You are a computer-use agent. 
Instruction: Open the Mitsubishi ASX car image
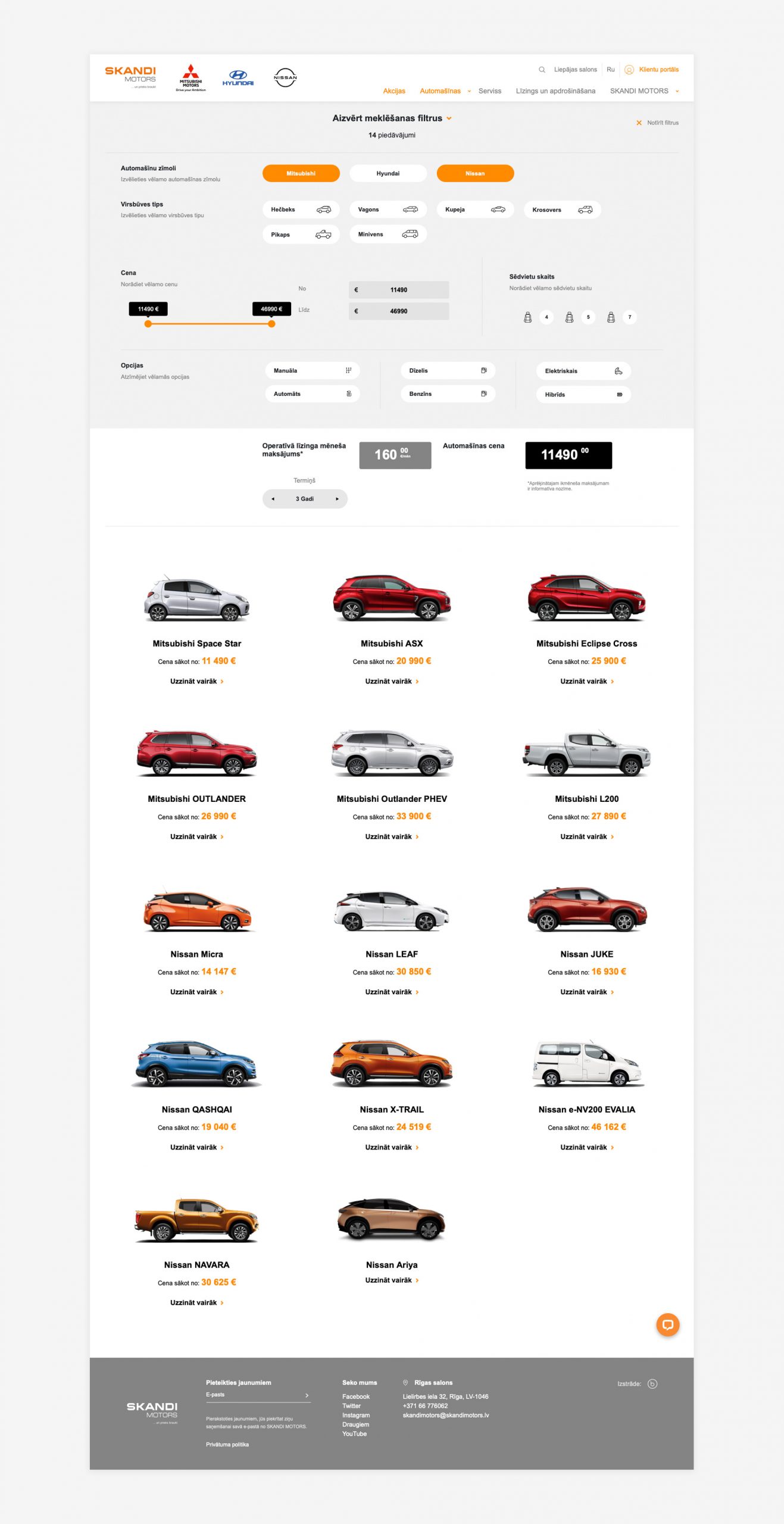coord(392,598)
